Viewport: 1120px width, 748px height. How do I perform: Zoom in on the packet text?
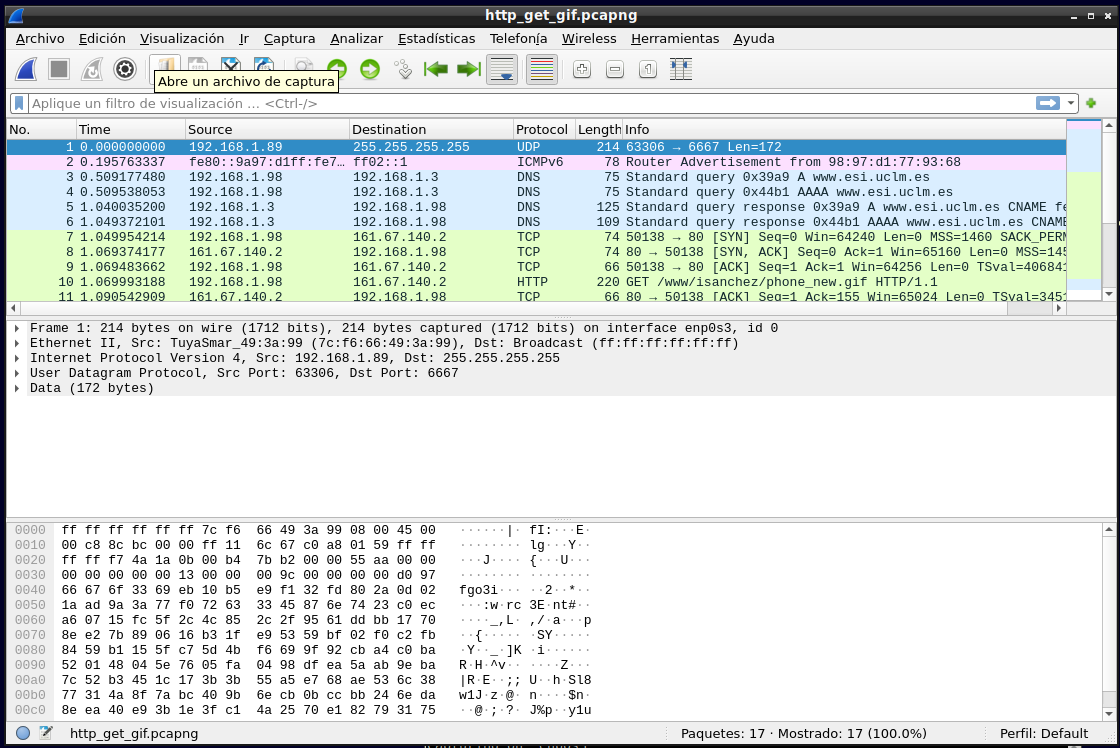point(582,70)
